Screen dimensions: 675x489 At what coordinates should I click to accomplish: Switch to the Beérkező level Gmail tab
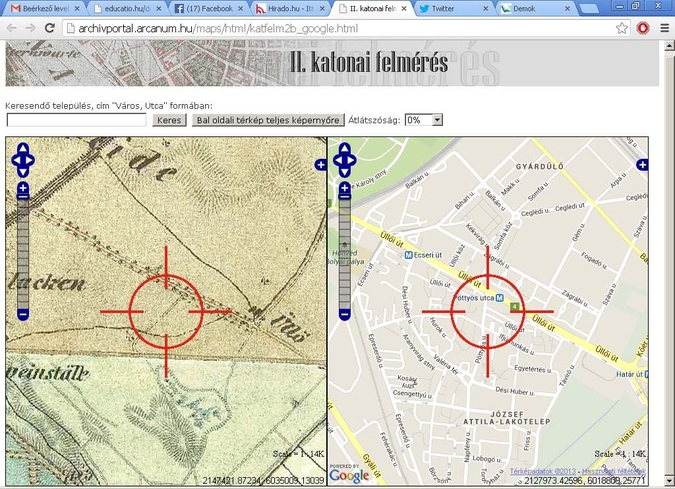point(45,8)
